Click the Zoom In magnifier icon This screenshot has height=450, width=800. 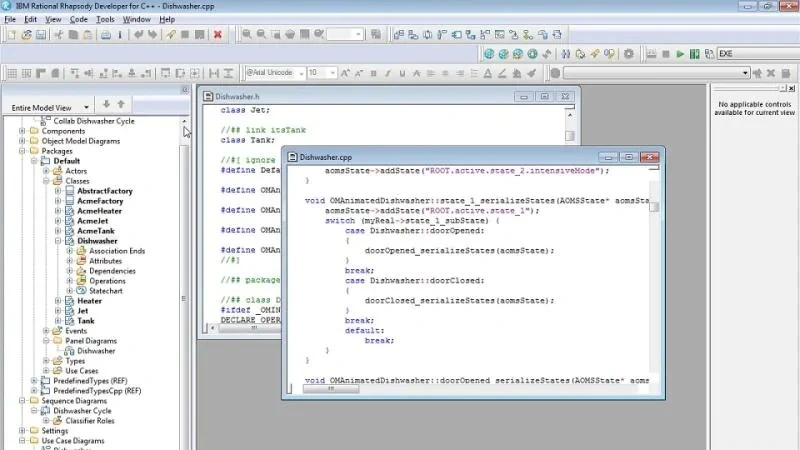coord(246,34)
